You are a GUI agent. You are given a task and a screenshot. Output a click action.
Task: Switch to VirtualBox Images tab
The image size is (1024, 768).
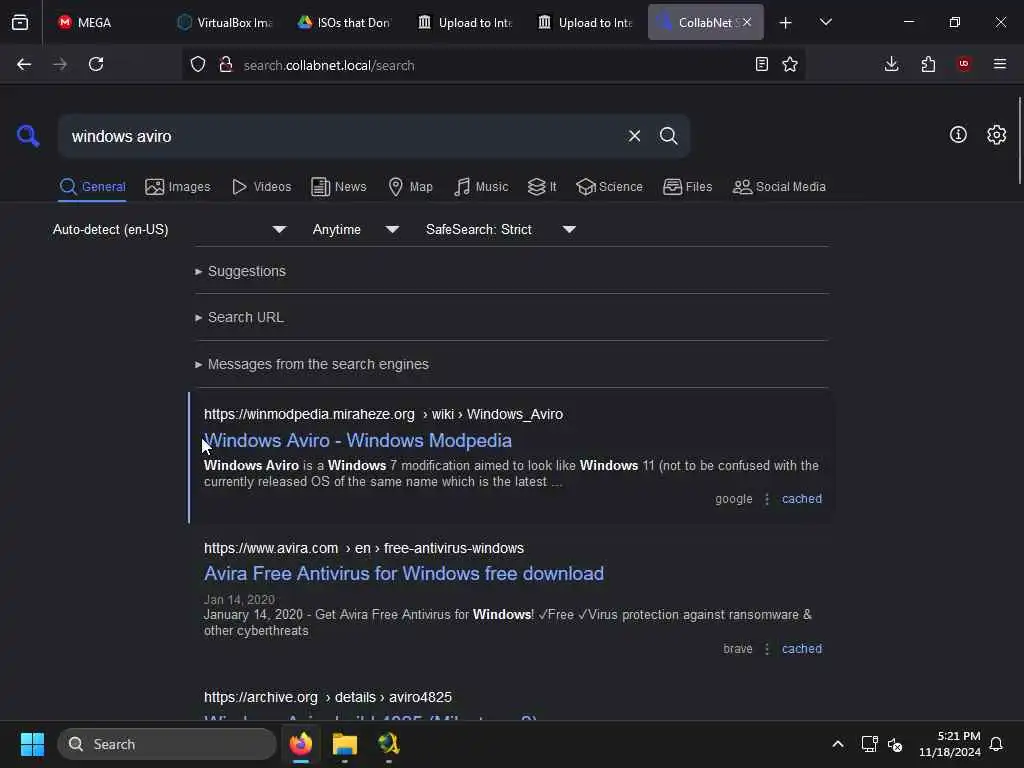pos(225,22)
